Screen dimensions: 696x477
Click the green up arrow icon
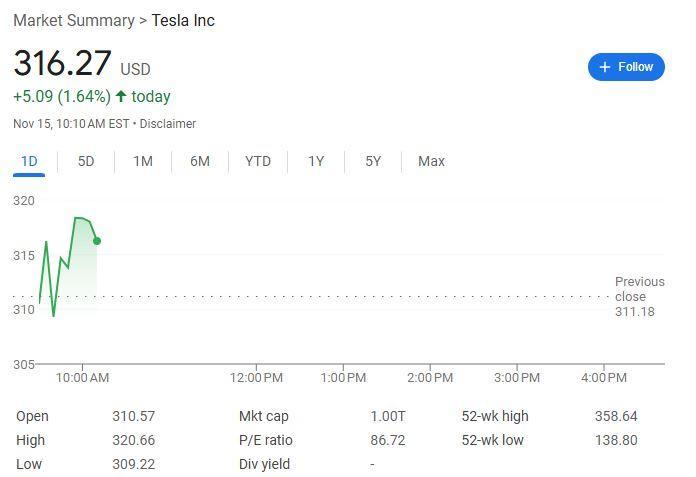click(121, 96)
